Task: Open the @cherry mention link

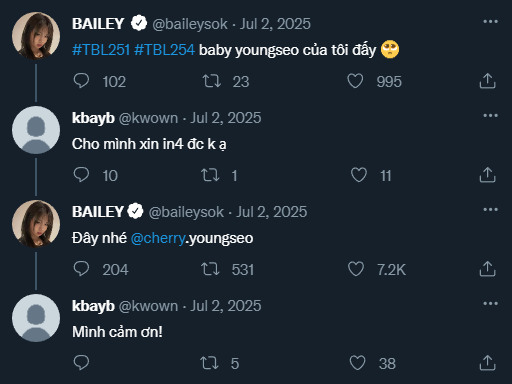Action: (x=158, y=238)
